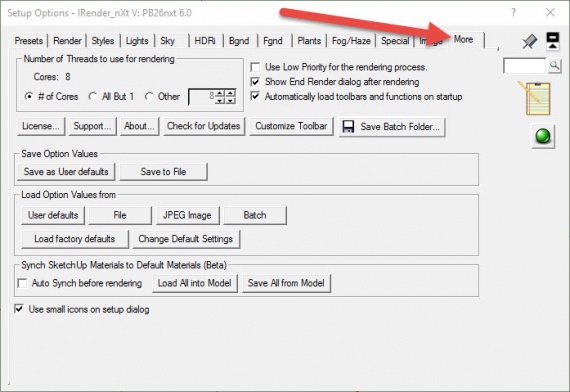
Task: Open the yellow notepad icon
Action: 535,98
